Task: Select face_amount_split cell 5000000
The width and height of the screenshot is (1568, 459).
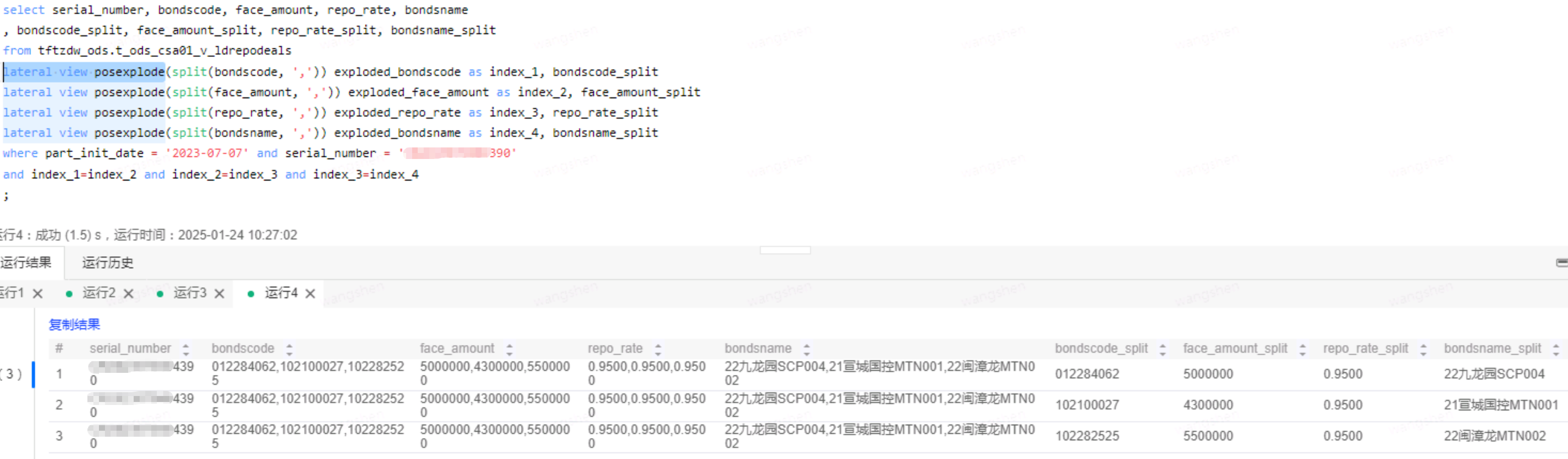Action: [1208, 374]
